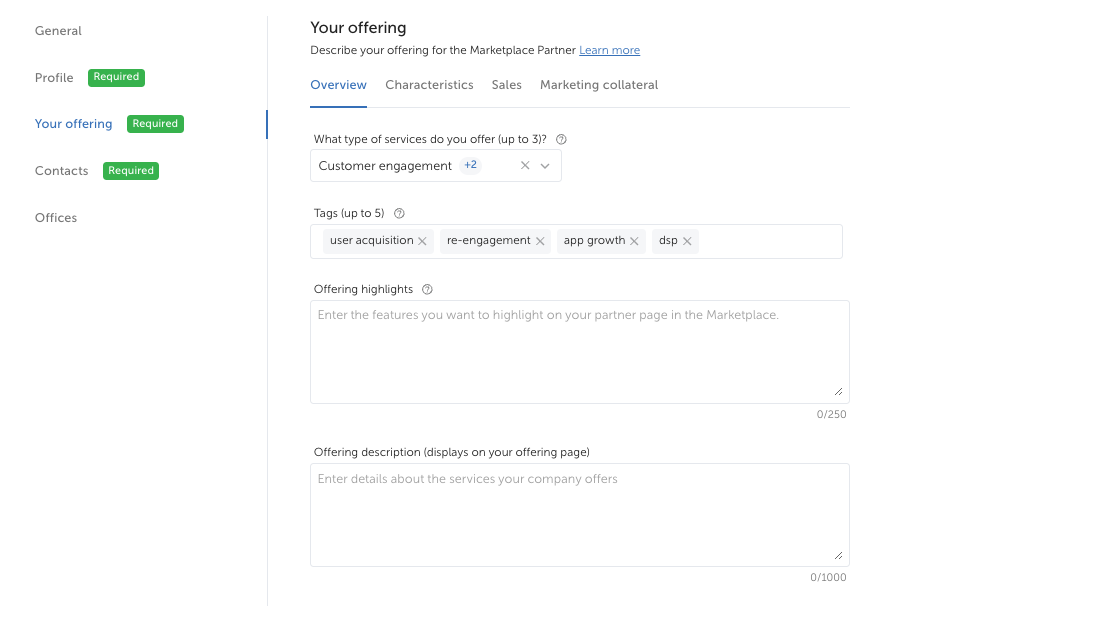Click the +2 badge in services dropdown
This screenshot has width=1095, height=626.
470,165
